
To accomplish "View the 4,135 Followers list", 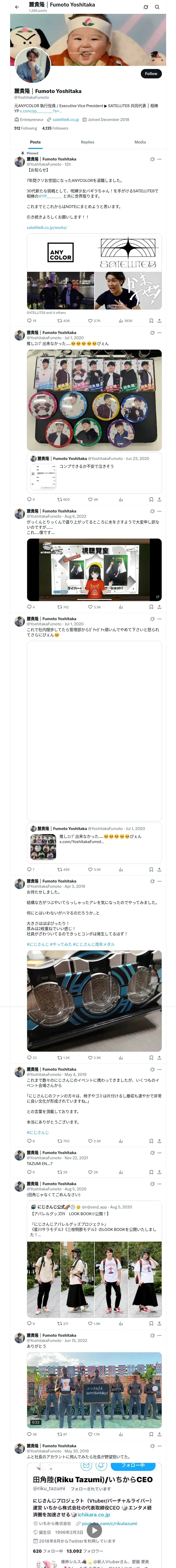I will [x=55, y=128].
